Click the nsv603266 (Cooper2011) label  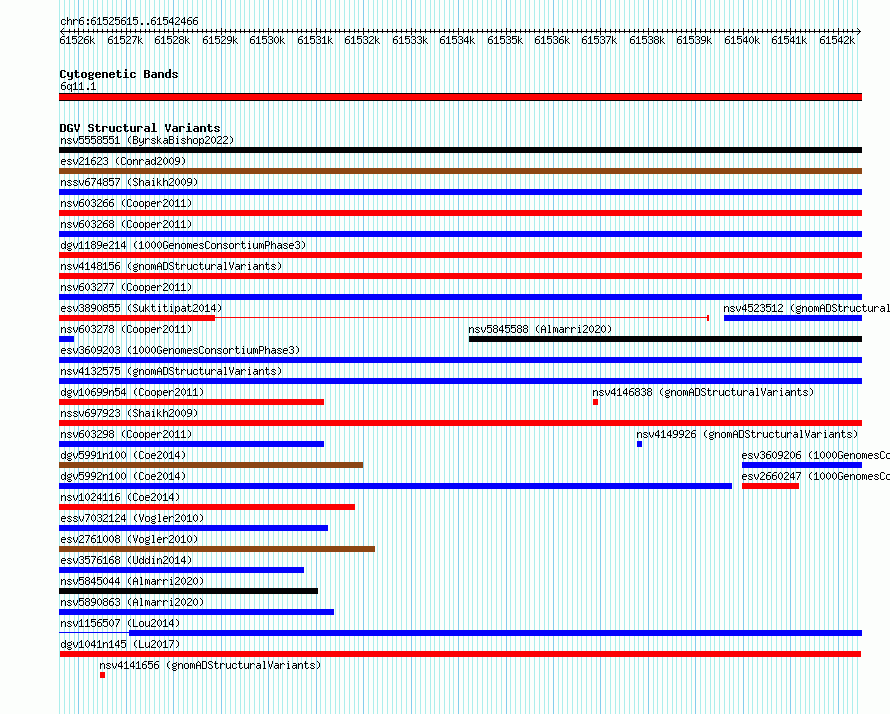[x=126, y=203]
